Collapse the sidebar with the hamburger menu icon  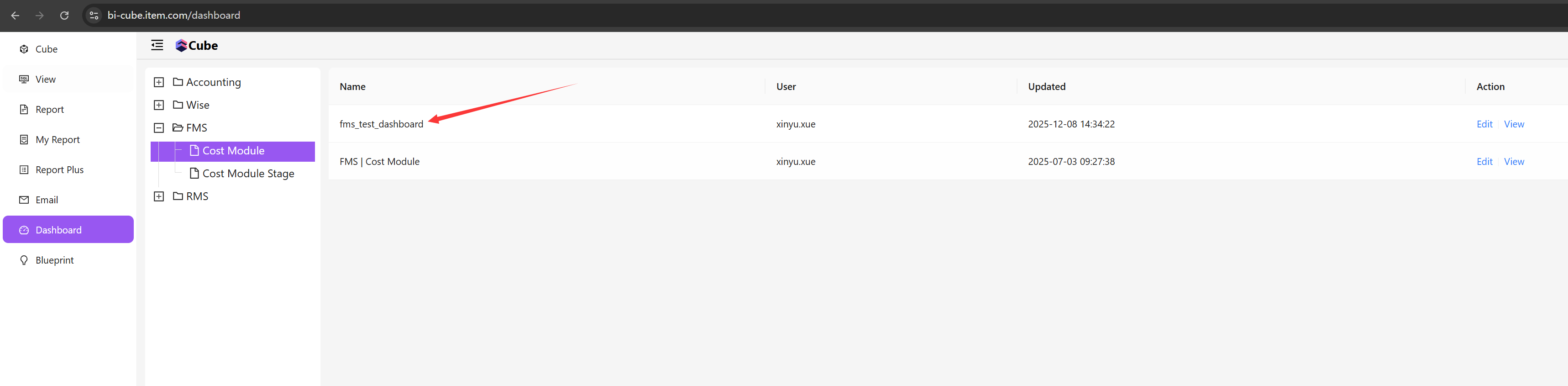157,45
